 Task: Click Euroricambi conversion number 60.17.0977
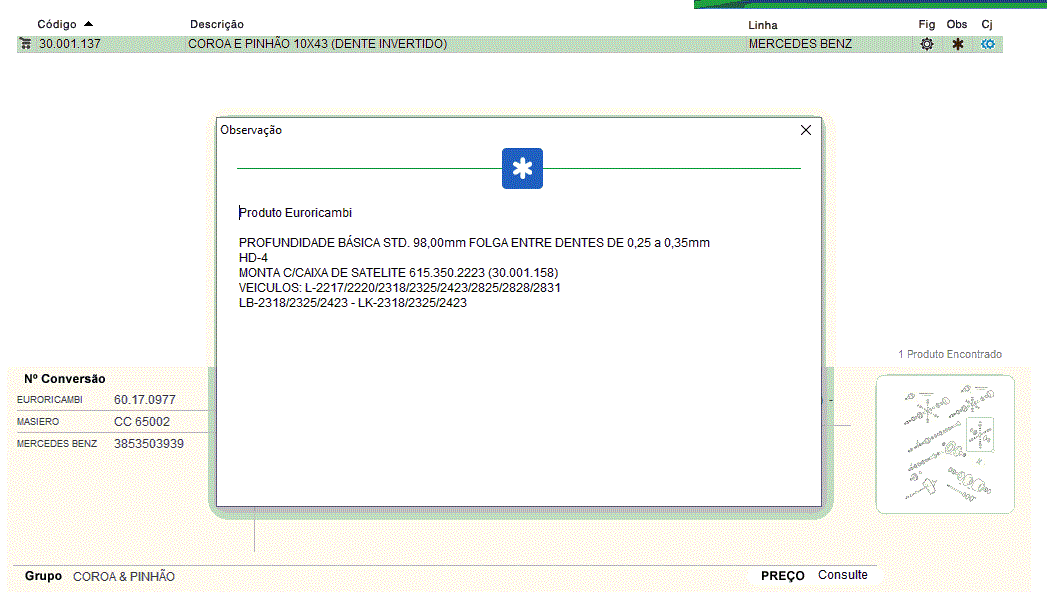(x=144, y=400)
